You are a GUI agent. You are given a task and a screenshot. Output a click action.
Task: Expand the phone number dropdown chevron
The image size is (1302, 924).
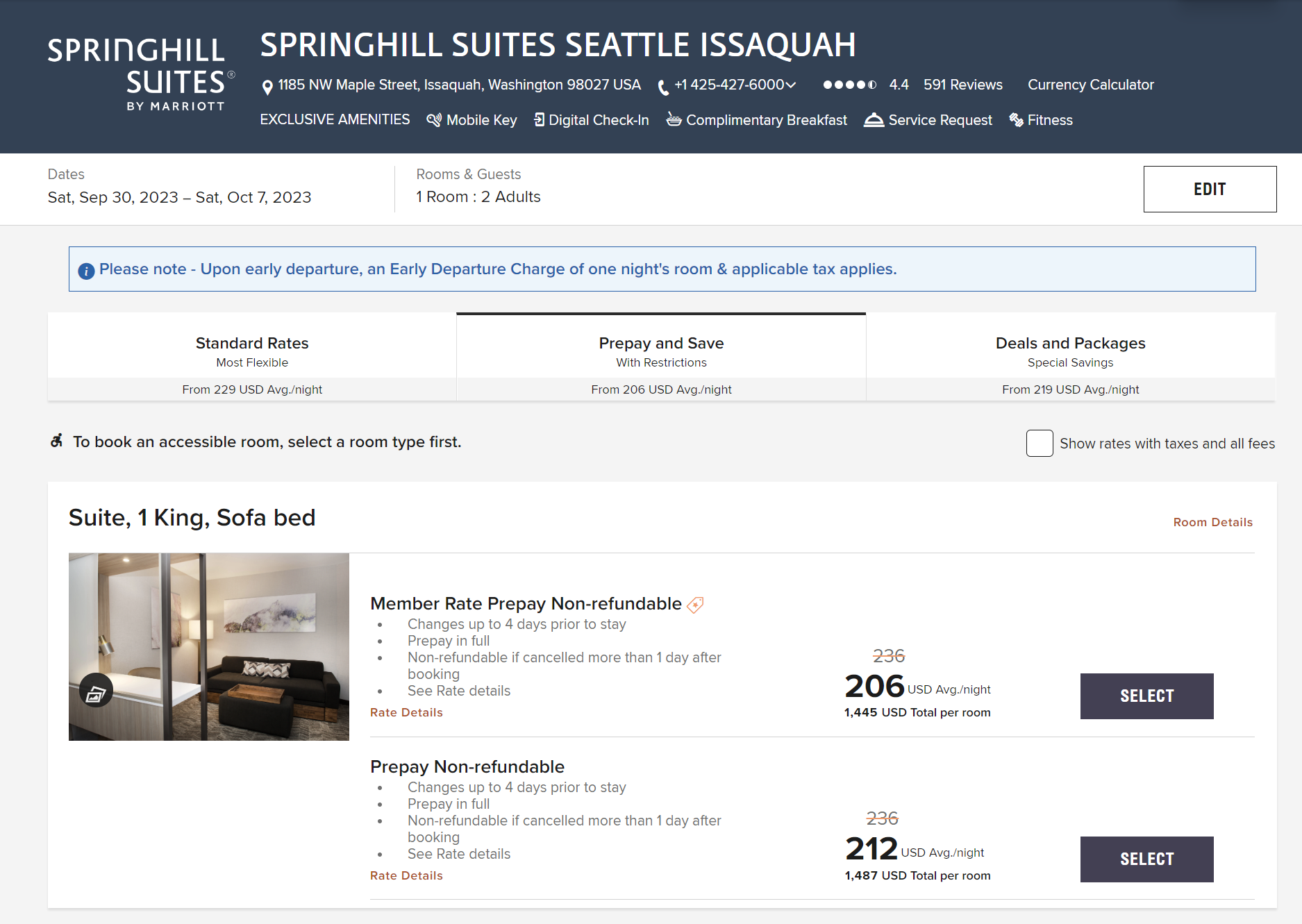click(792, 85)
